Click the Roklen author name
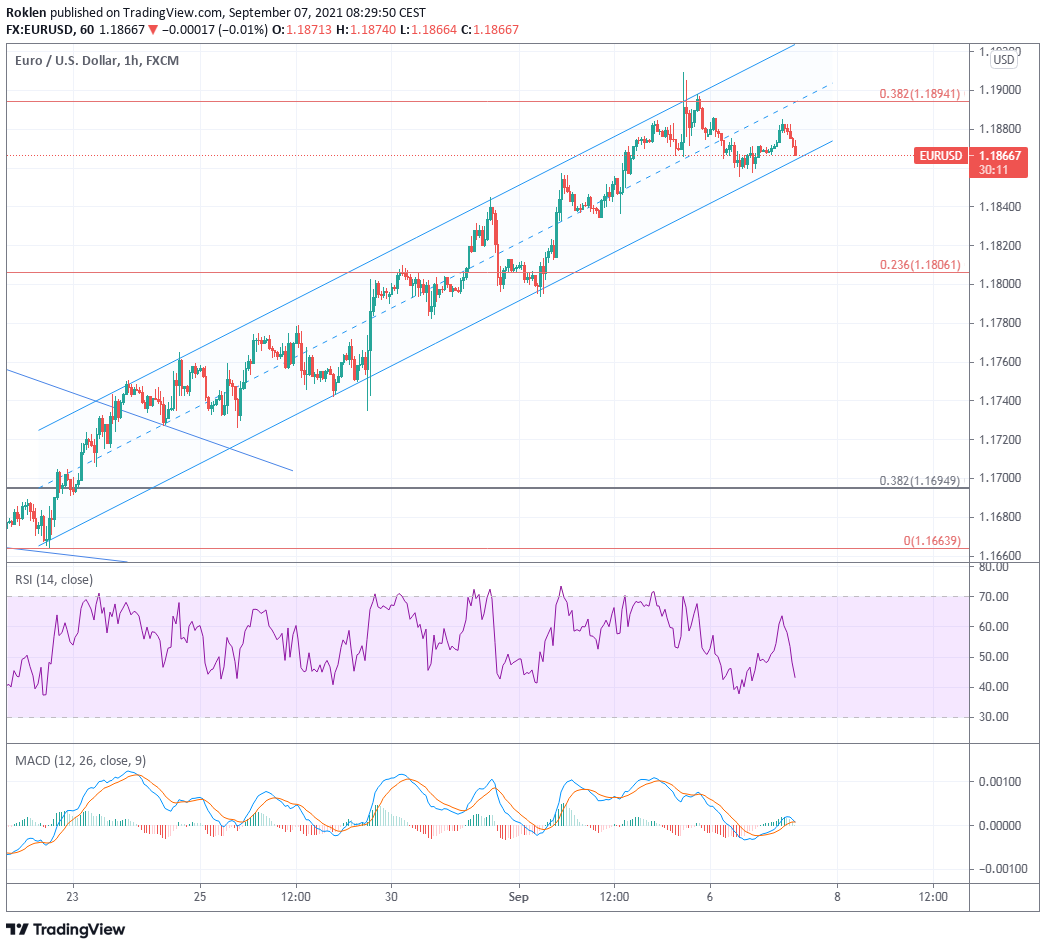This screenshot has width=1046, height=948. pyautogui.click(x=26, y=12)
